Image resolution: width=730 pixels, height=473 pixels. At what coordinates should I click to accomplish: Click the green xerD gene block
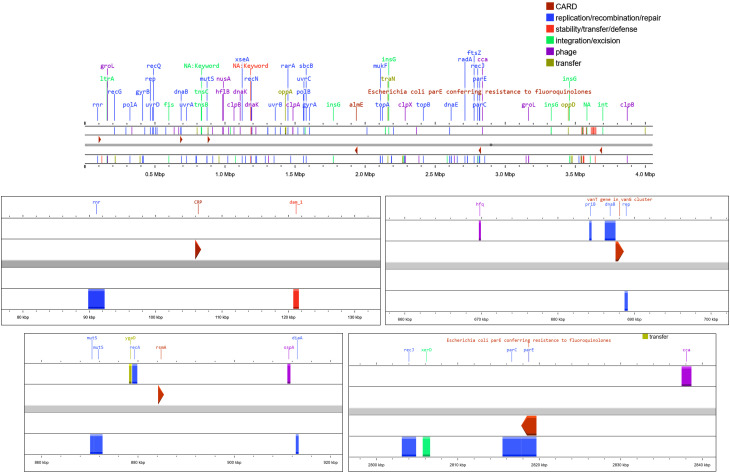(x=426, y=446)
